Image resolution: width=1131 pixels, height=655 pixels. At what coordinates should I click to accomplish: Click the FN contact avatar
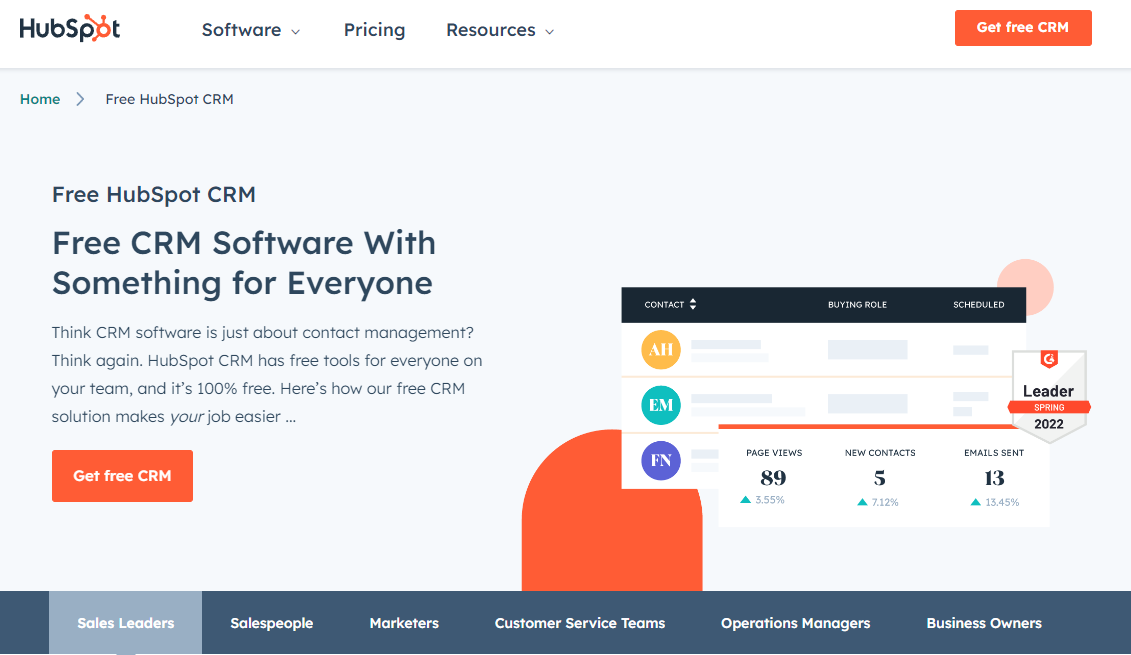(661, 460)
